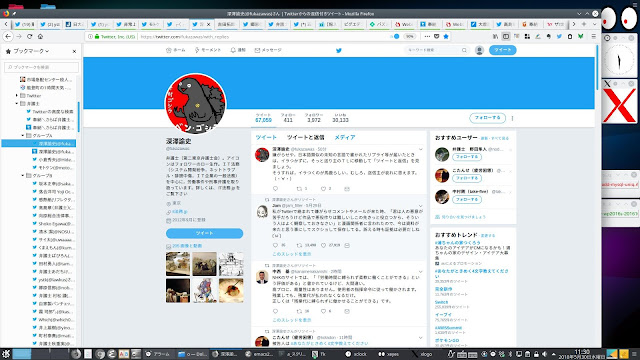
Task: Collapse the グループA bookmark folder
Action: tap(23, 136)
